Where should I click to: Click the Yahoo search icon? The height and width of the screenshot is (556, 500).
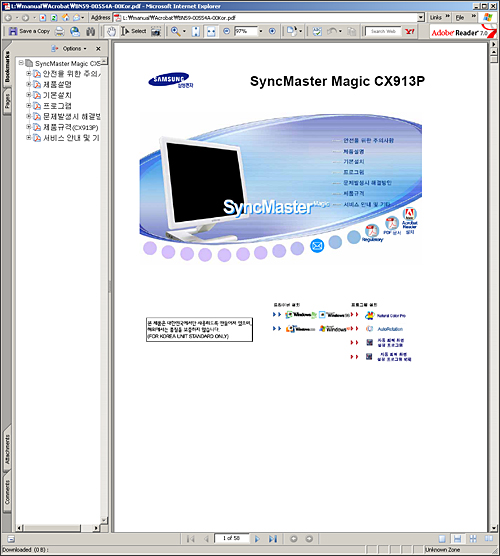pyautogui.click(x=410, y=31)
